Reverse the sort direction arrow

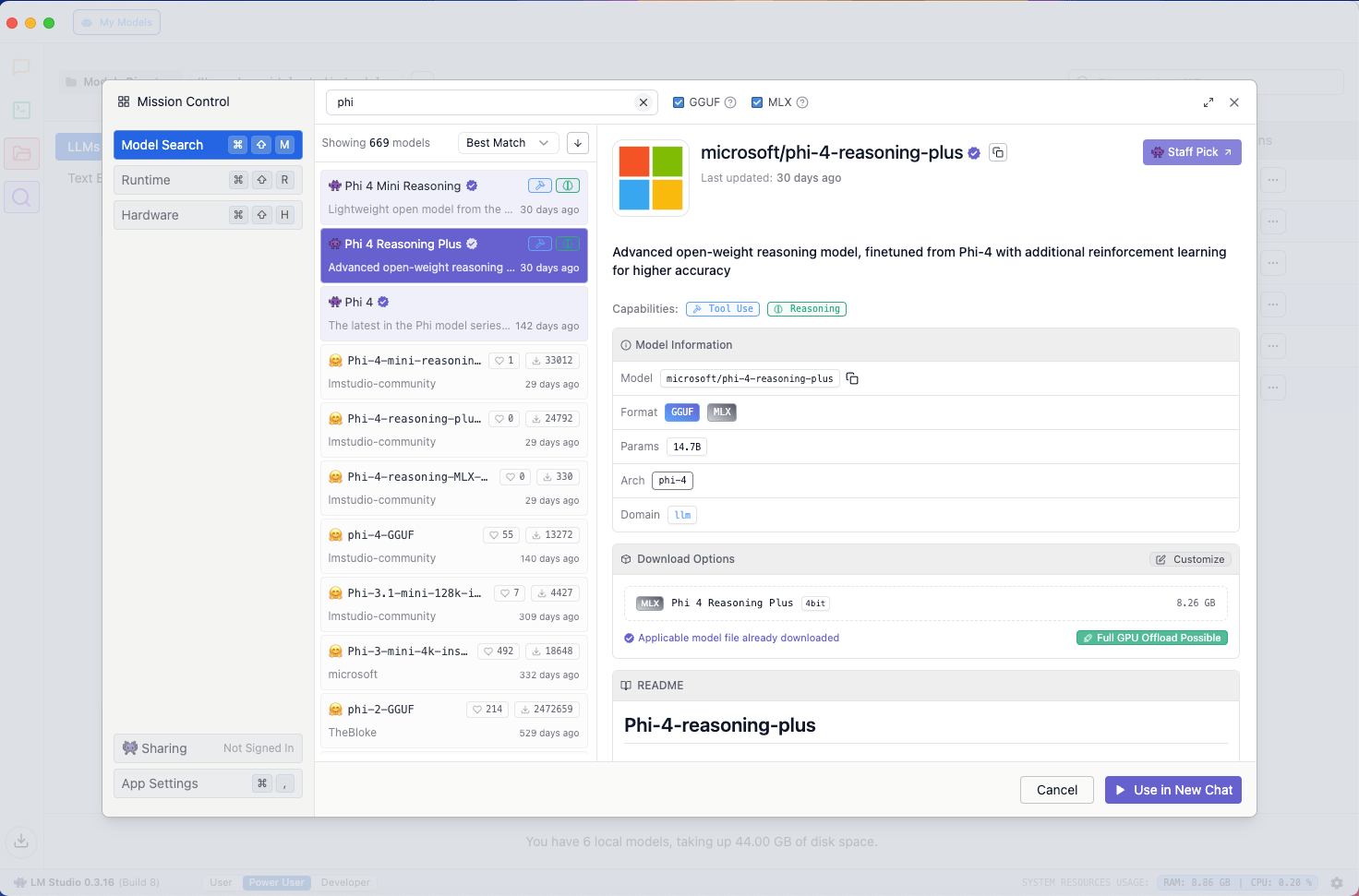pyautogui.click(x=578, y=143)
